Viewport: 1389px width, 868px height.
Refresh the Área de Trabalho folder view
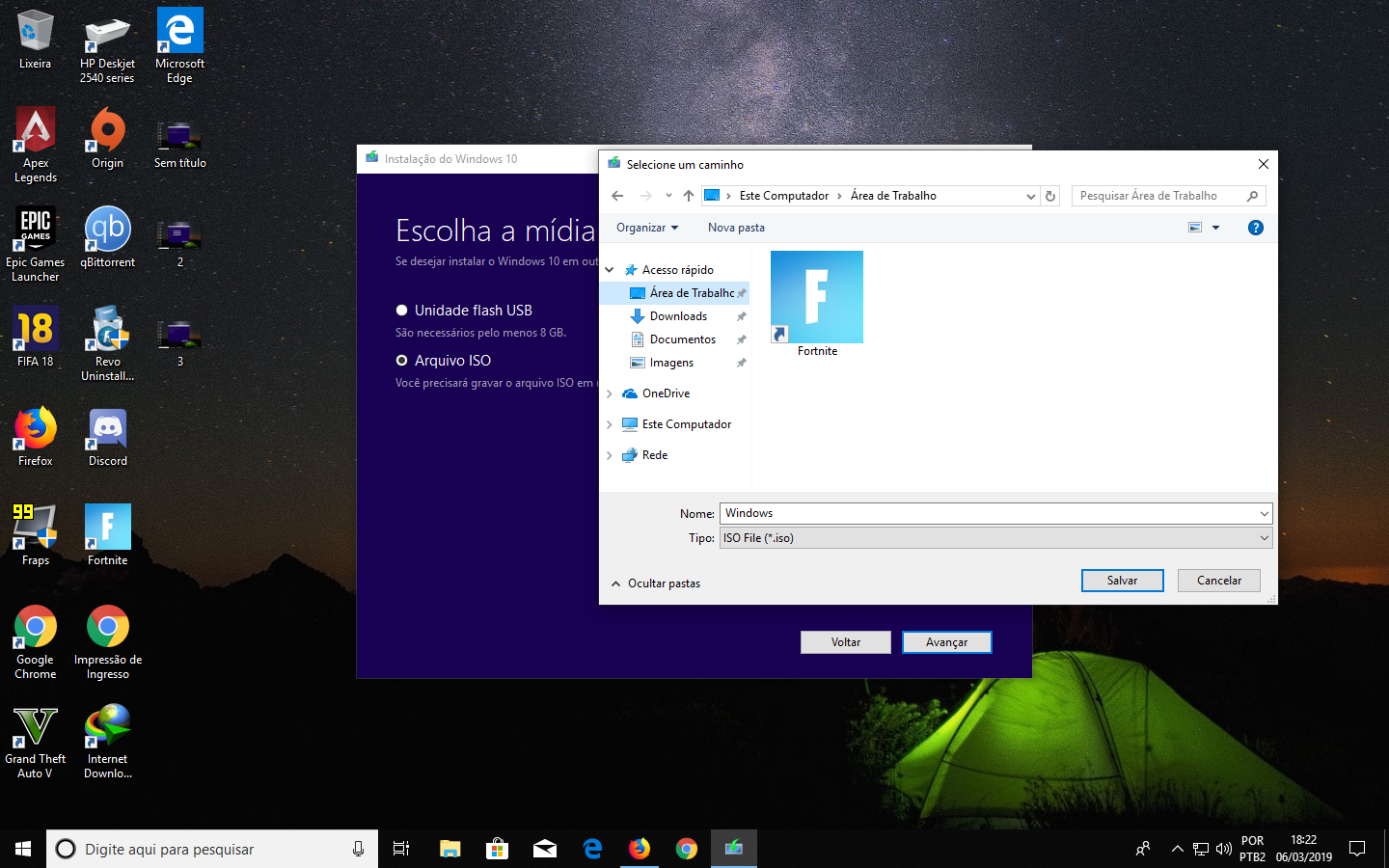tap(1050, 196)
